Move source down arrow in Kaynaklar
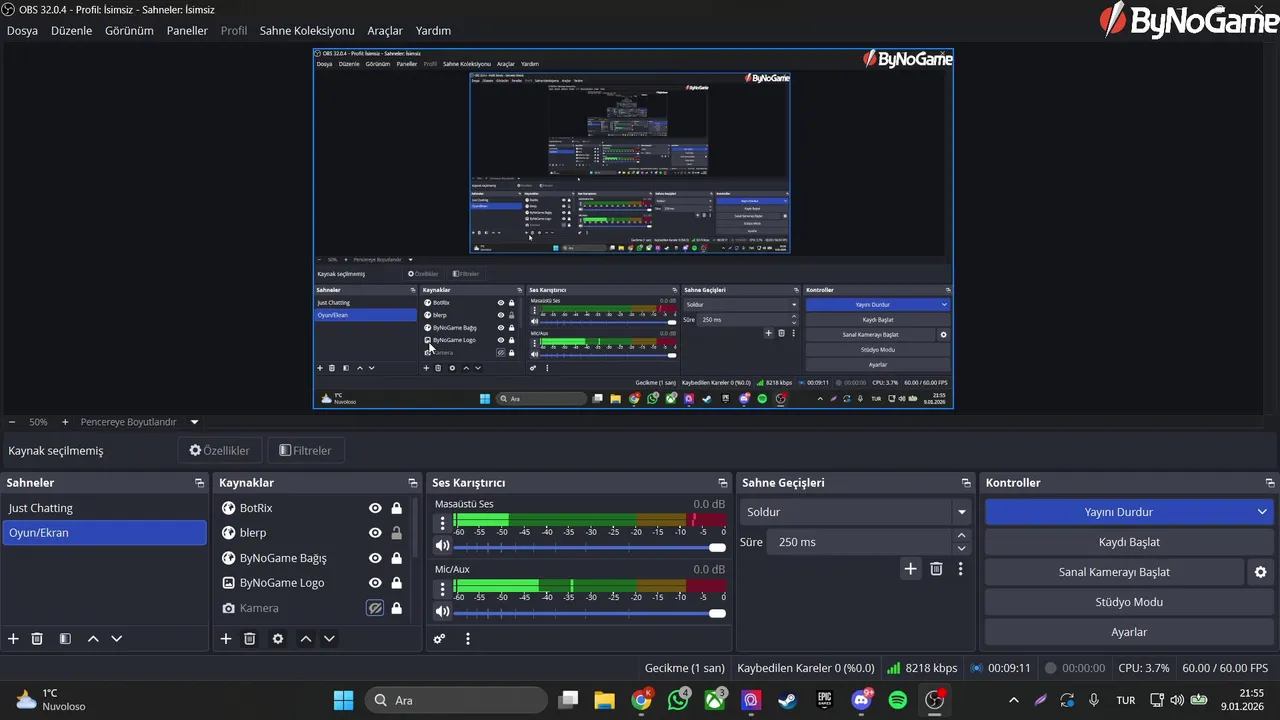 click(329, 639)
